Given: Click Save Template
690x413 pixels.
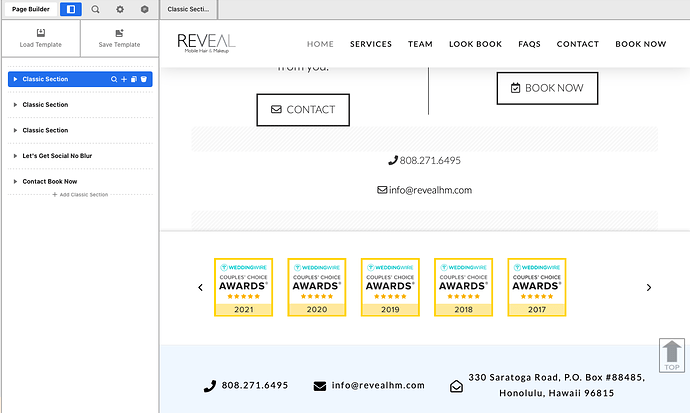Looking at the screenshot, I should [119, 39].
